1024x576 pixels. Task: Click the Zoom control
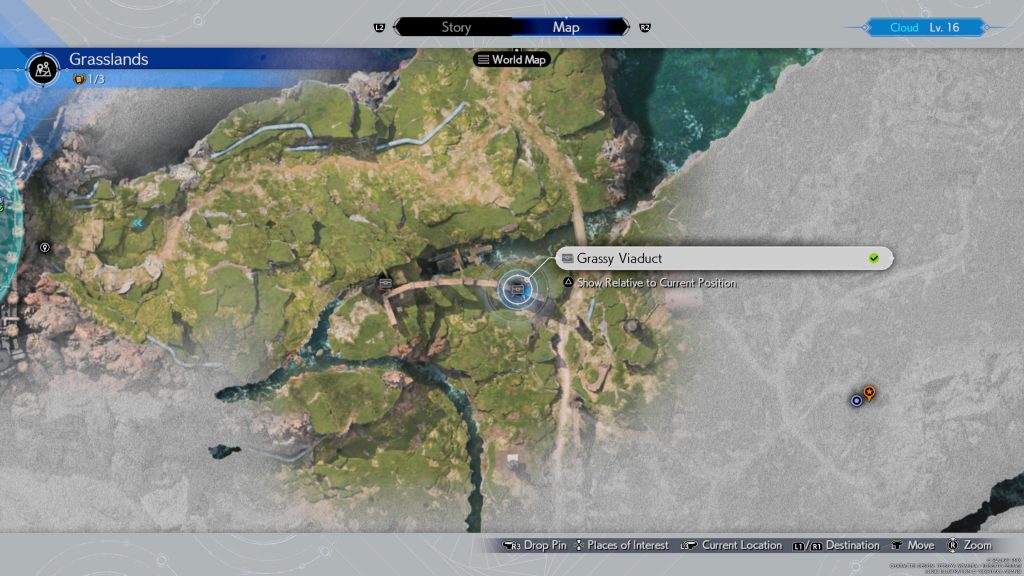(969, 545)
